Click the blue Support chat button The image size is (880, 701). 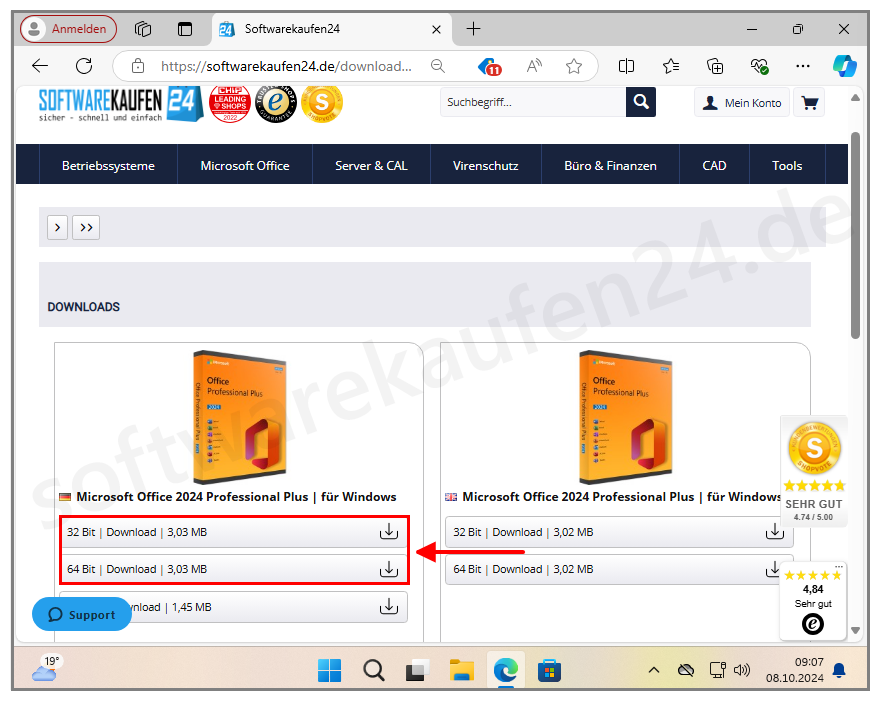coord(82,615)
